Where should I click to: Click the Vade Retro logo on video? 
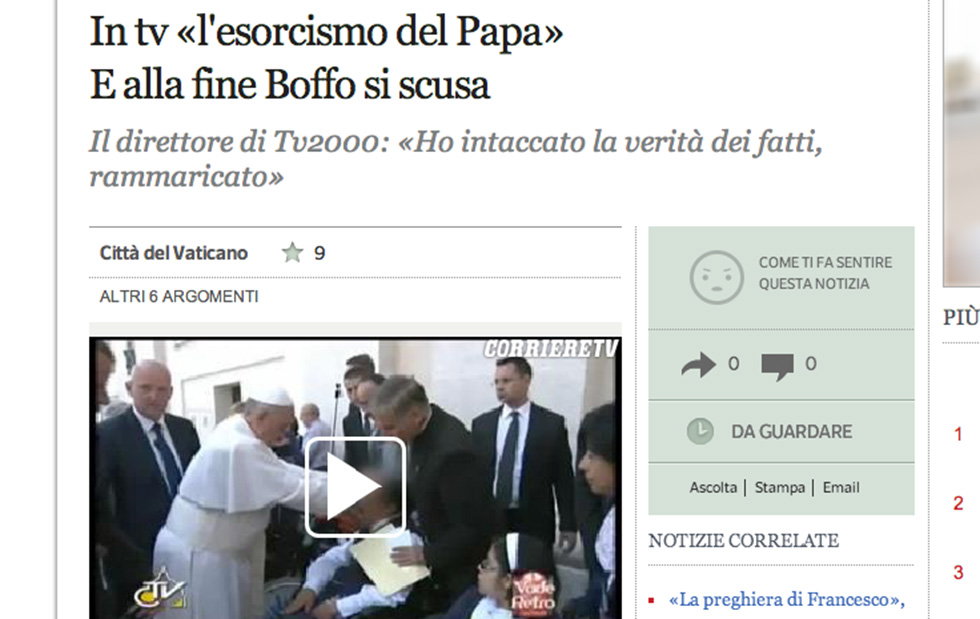(533, 593)
